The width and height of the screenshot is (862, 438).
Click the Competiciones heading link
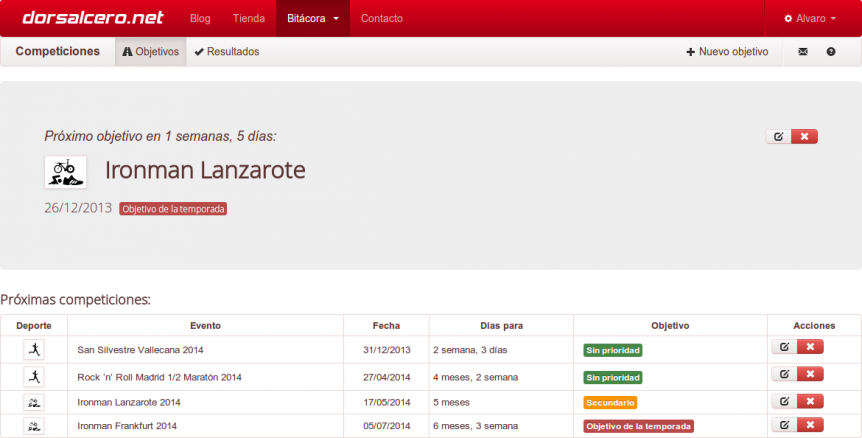[x=58, y=51]
